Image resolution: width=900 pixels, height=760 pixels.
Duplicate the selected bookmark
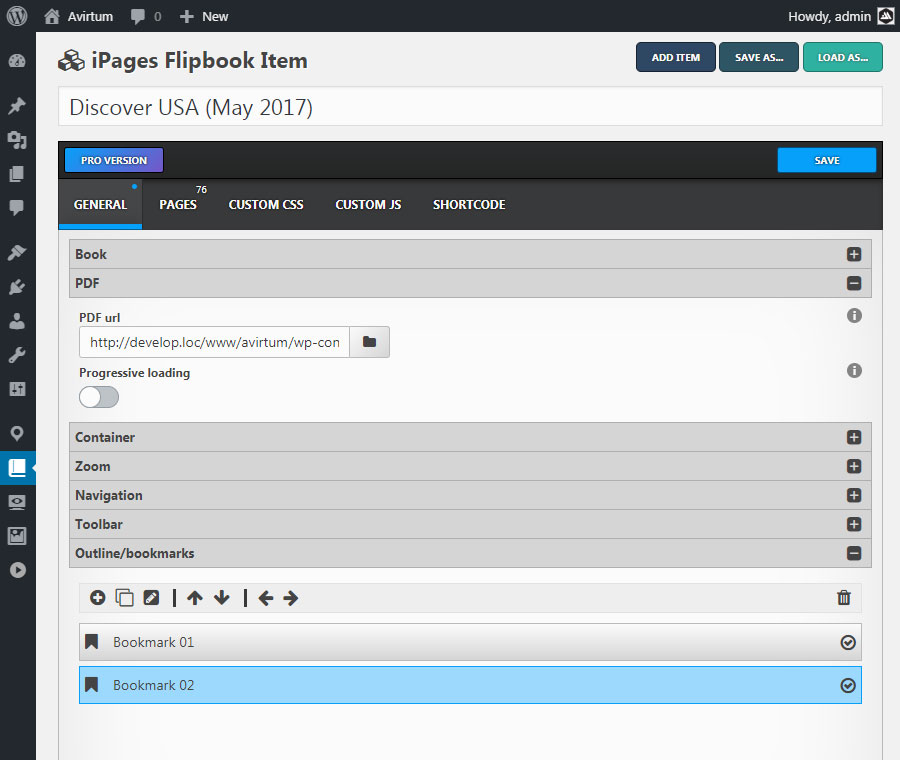[125, 598]
